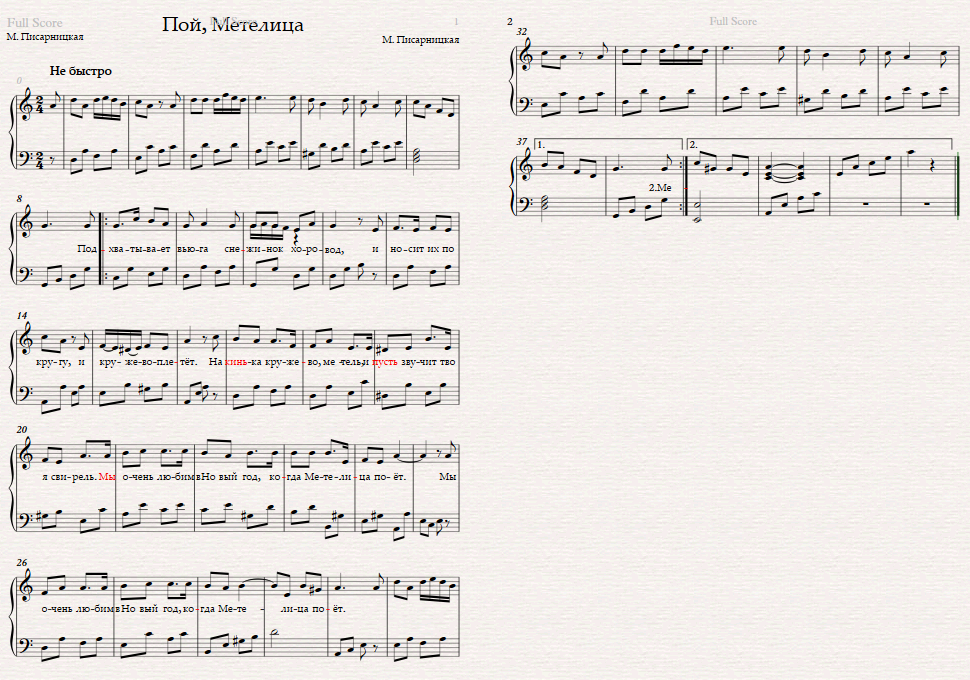
Task: Click the "Full Score" header on page 2
Action: [733, 21]
